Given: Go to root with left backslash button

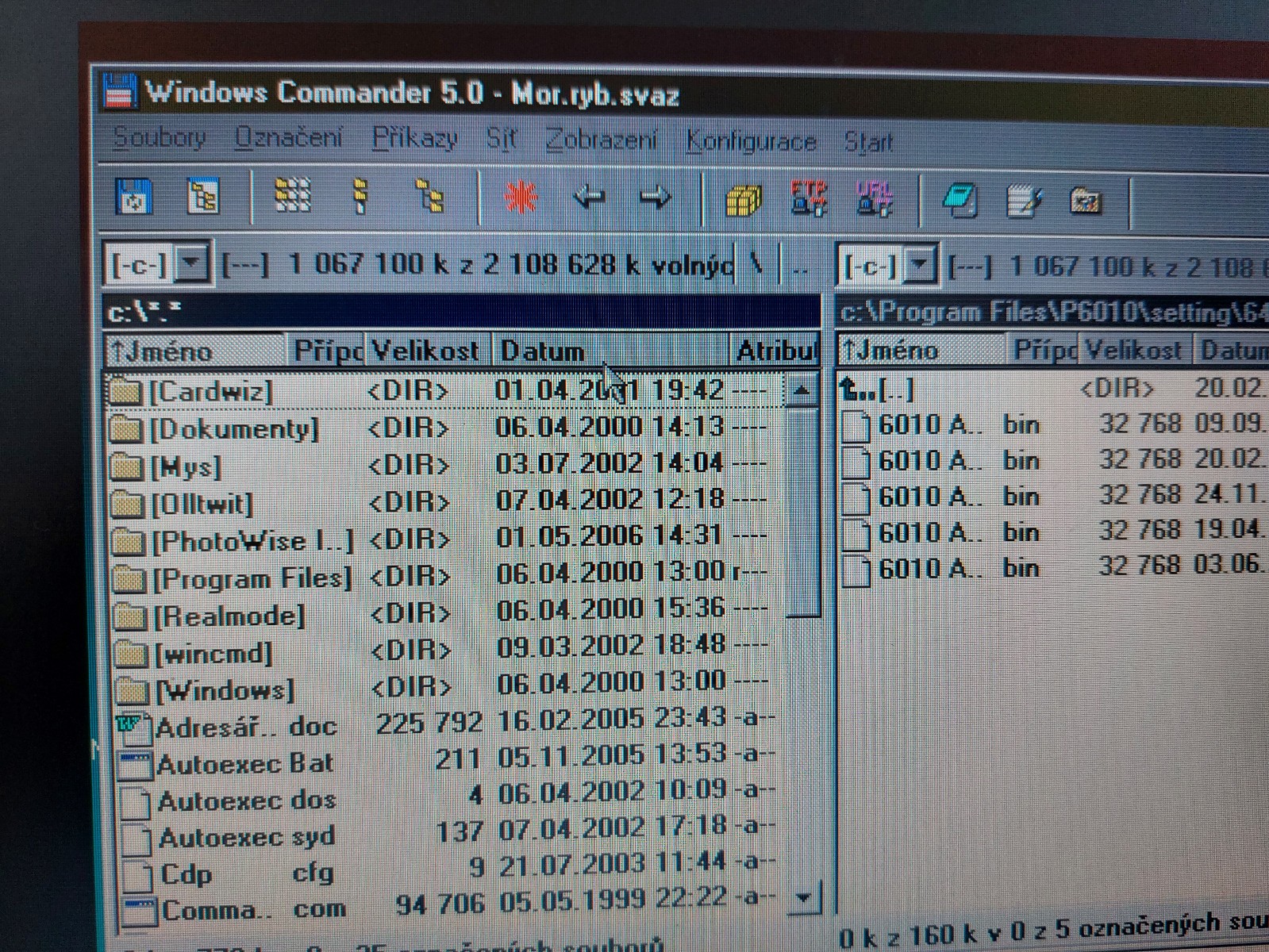Looking at the screenshot, I should [x=757, y=264].
